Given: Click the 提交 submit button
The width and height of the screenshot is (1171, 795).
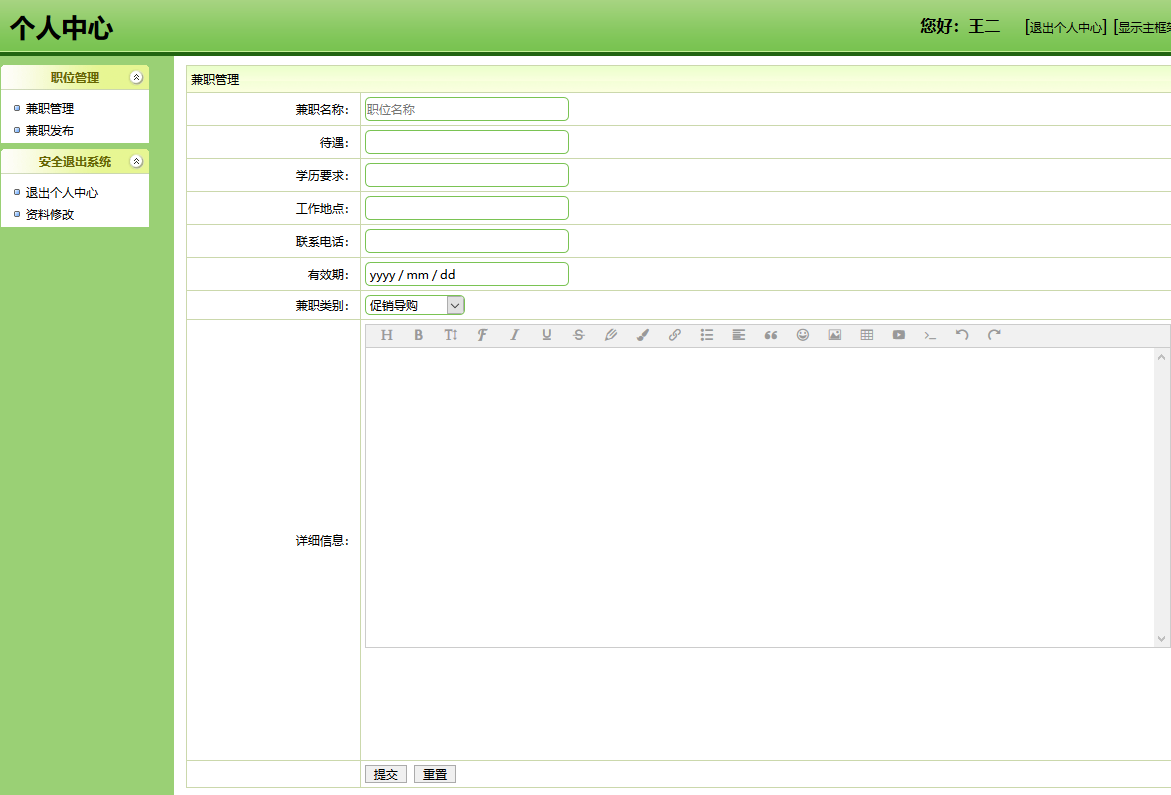Looking at the screenshot, I should tap(386, 774).
